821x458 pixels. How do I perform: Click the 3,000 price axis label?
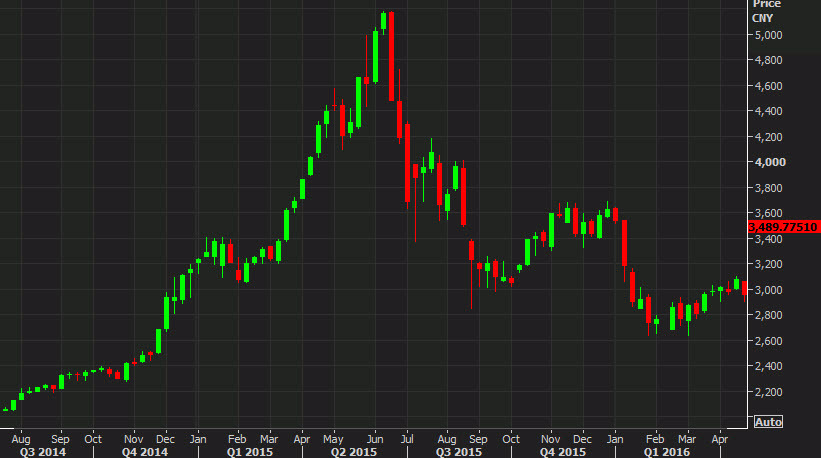(x=768, y=290)
